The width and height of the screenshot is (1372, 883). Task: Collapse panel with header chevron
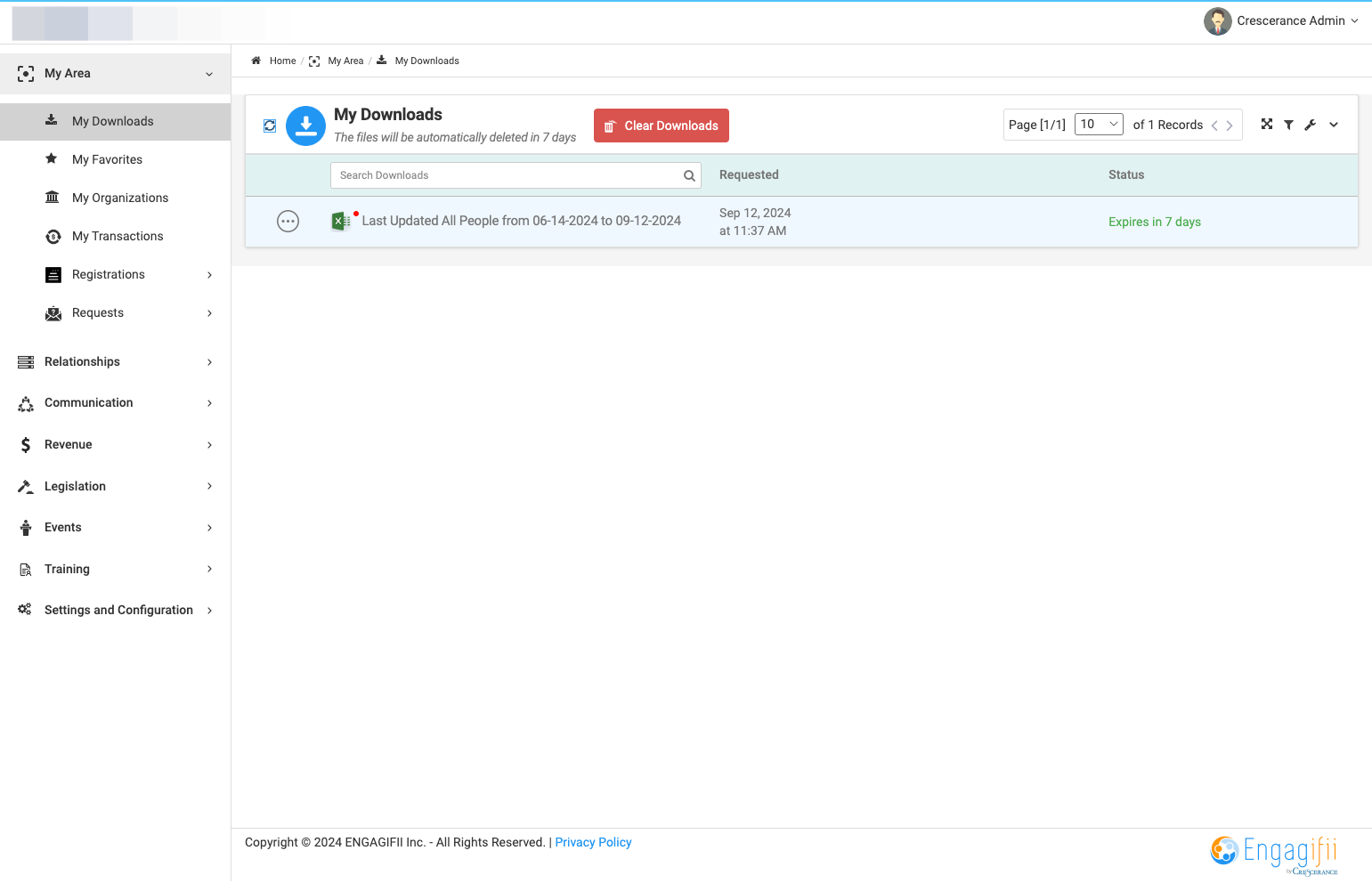[x=1334, y=126]
